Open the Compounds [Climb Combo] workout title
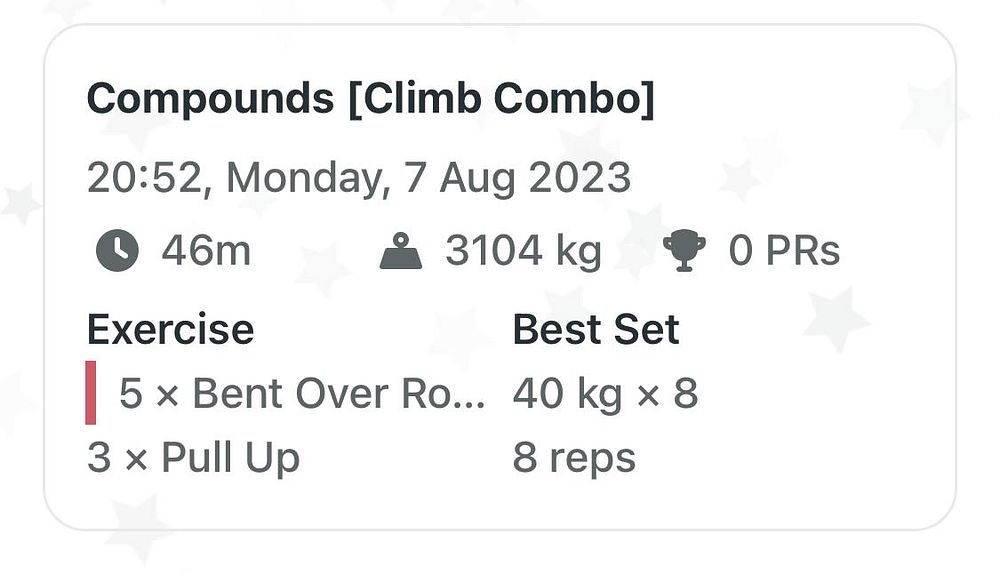Screen dimensions: 1000x573 tap(370, 100)
